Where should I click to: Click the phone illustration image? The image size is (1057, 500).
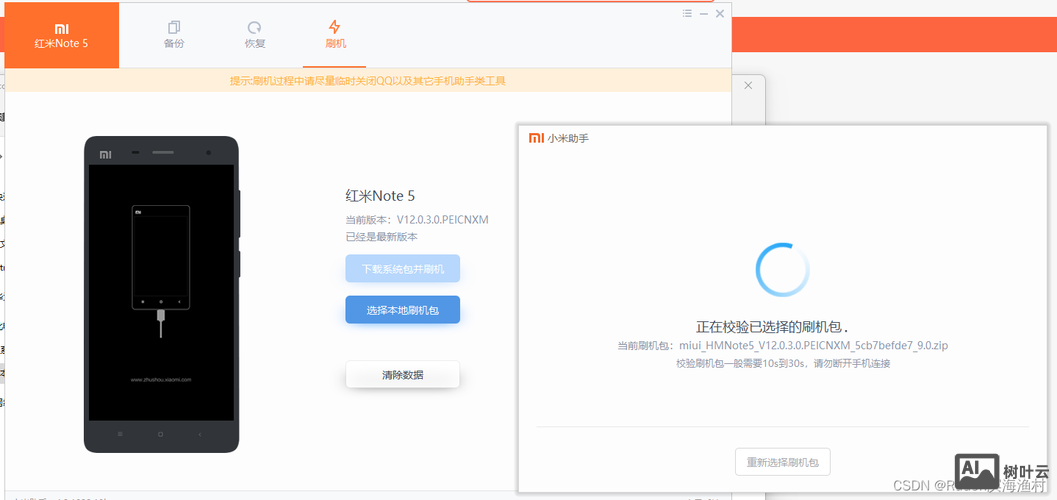[x=161, y=294]
